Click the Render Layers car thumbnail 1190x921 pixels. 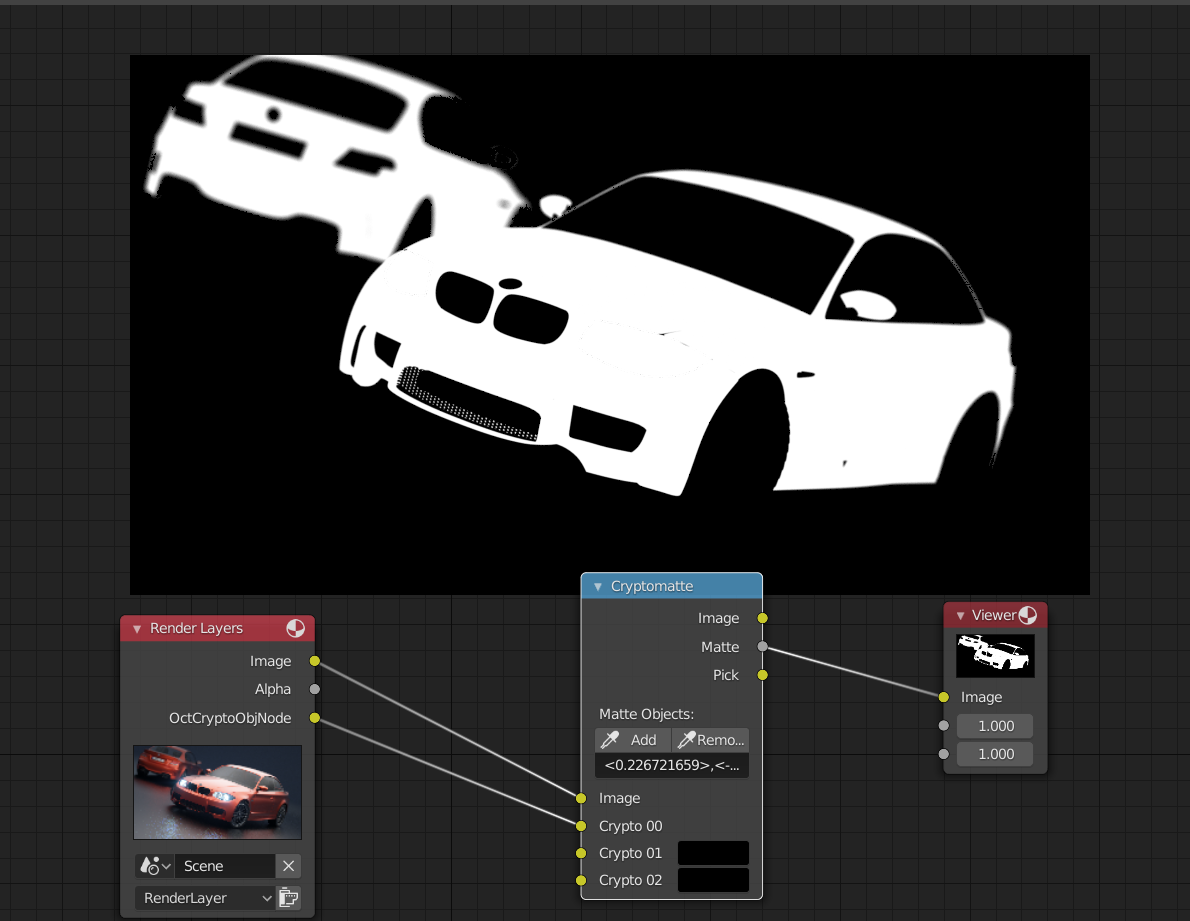click(x=218, y=792)
